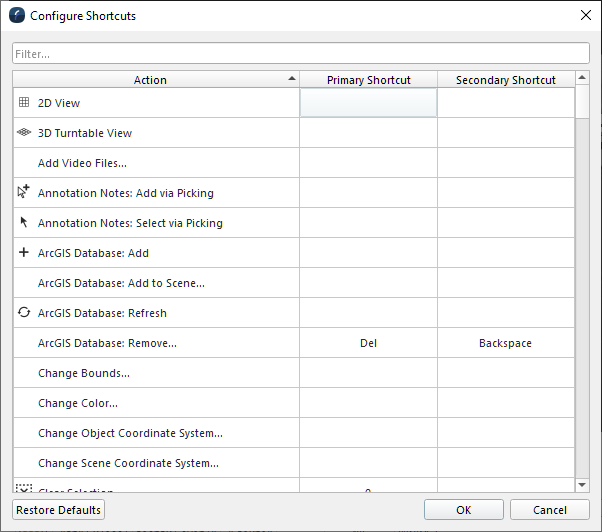Click the Annotation Notes add-picking icon
The width and height of the screenshot is (602, 532).
click(x=24, y=192)
